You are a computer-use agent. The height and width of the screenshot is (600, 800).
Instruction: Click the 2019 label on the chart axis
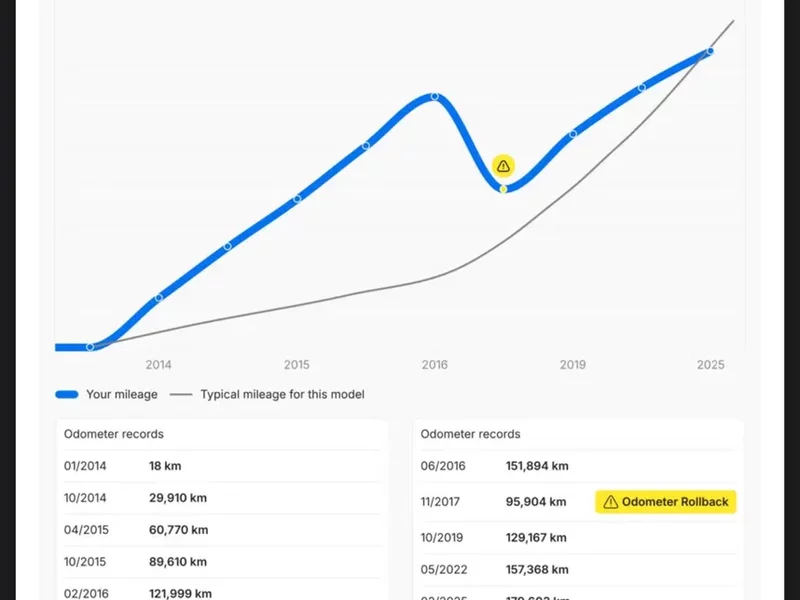coord(572,366)
